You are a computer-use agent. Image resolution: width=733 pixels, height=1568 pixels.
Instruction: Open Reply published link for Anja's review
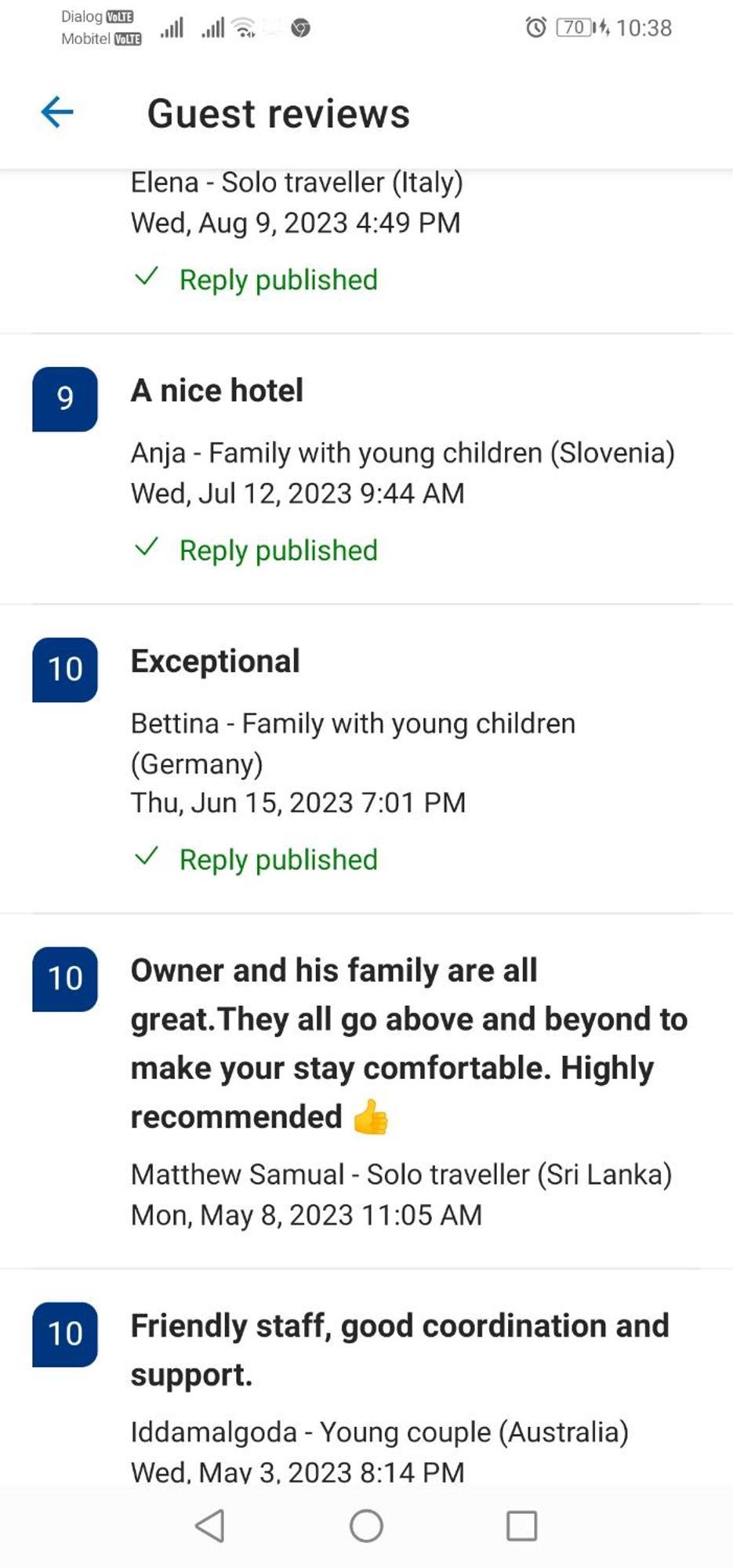278,550
